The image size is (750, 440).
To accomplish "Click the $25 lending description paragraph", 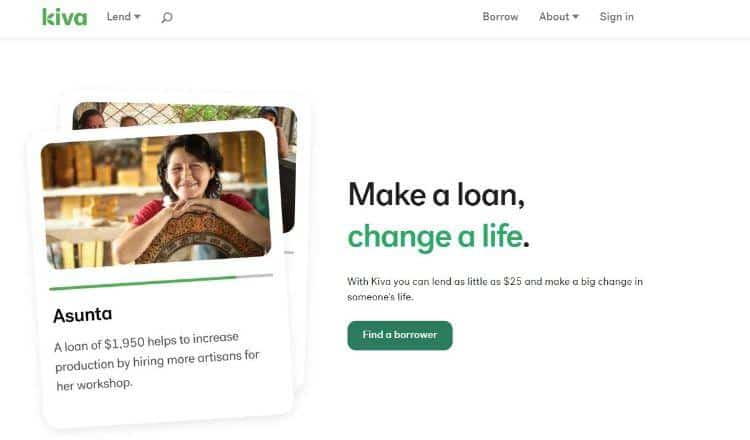I will click(495, 289).
